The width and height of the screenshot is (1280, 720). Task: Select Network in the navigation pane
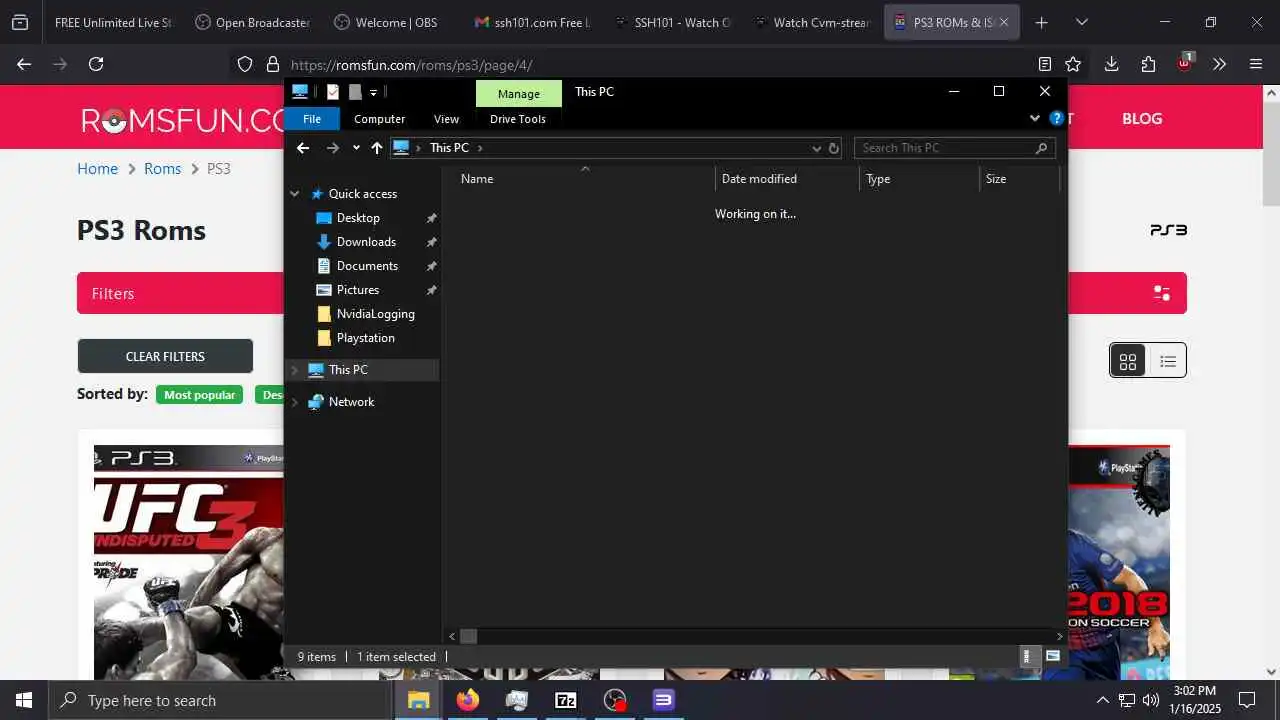(351, 402)
